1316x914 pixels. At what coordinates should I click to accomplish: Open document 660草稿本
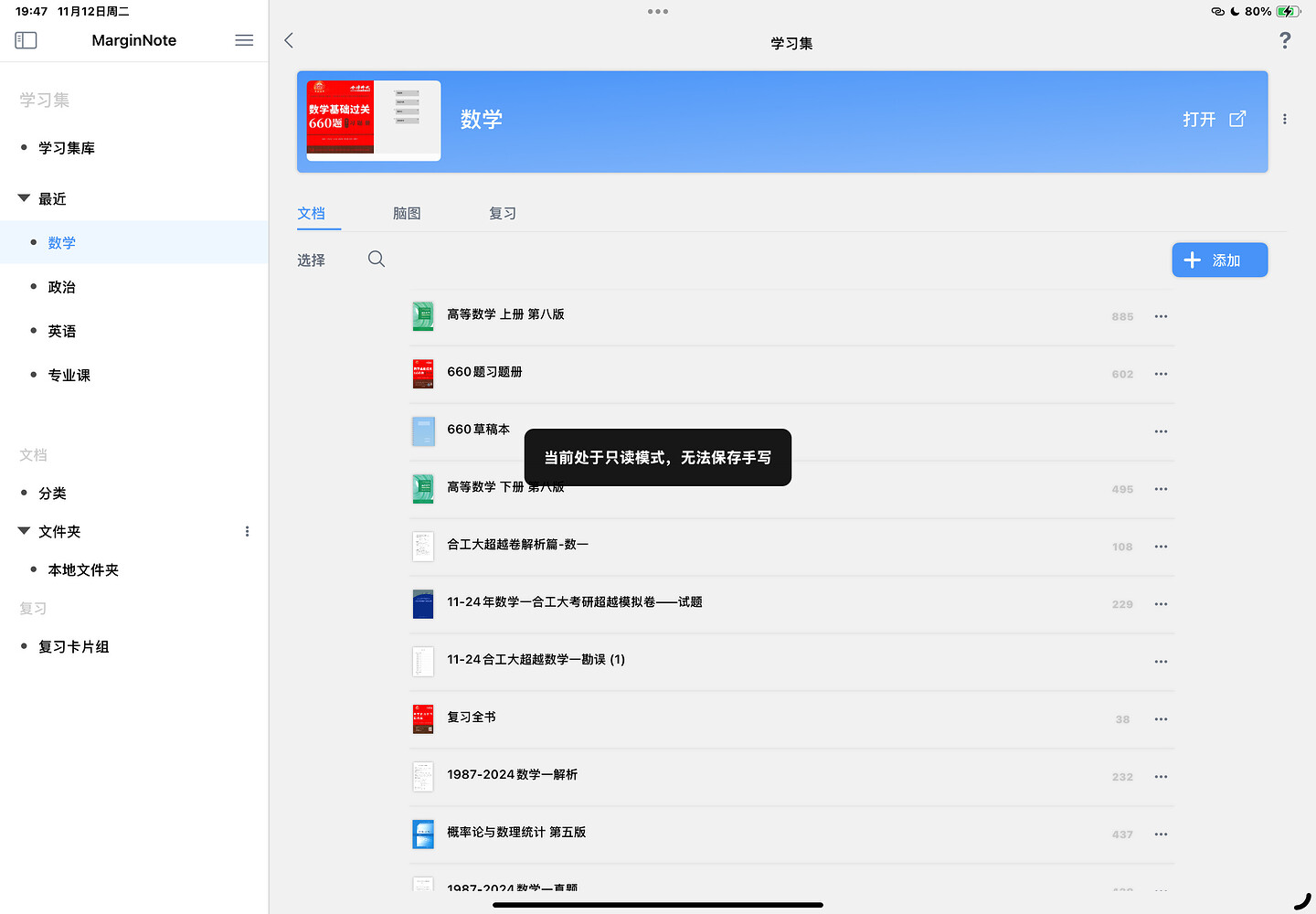point(478,430)
